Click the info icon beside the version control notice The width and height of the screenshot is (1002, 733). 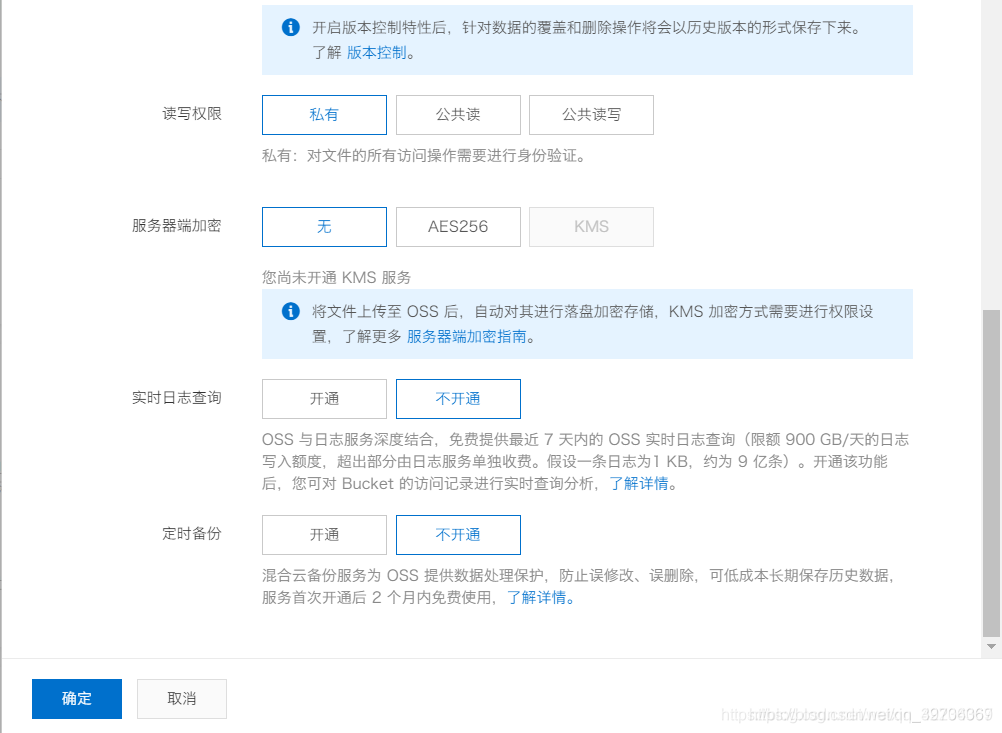[x=290, y=28]
